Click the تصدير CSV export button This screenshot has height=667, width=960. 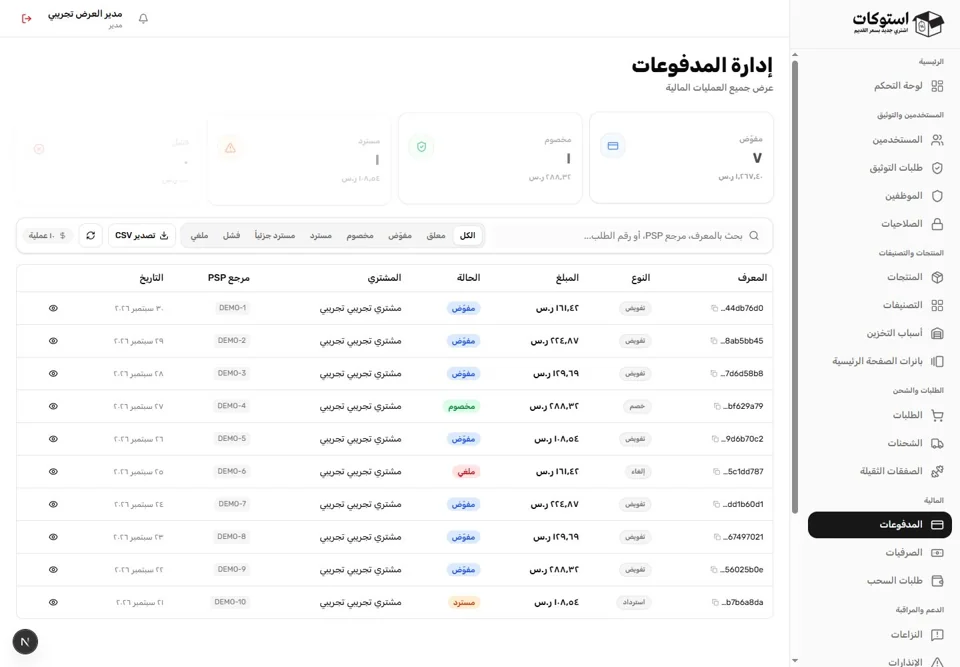point(142,235)
